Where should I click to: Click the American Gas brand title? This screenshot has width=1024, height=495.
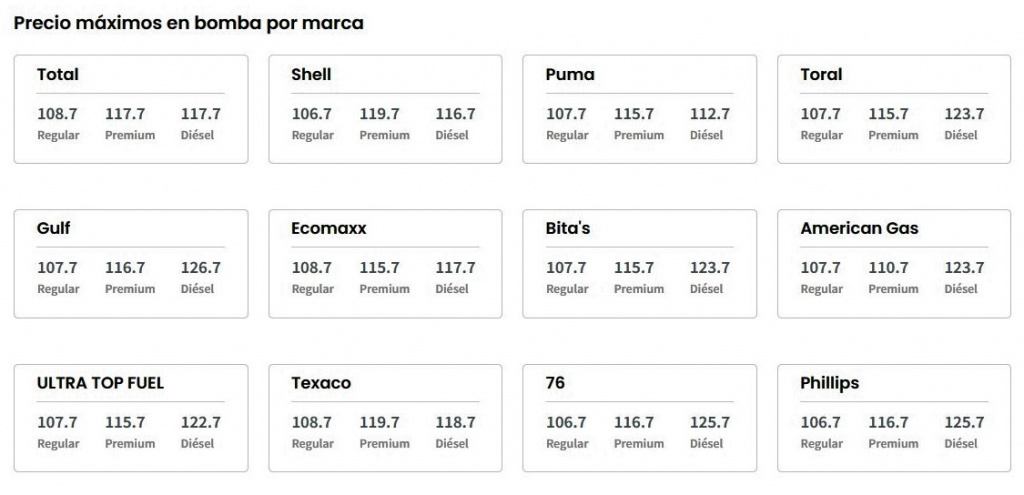(x=859, y=228)
